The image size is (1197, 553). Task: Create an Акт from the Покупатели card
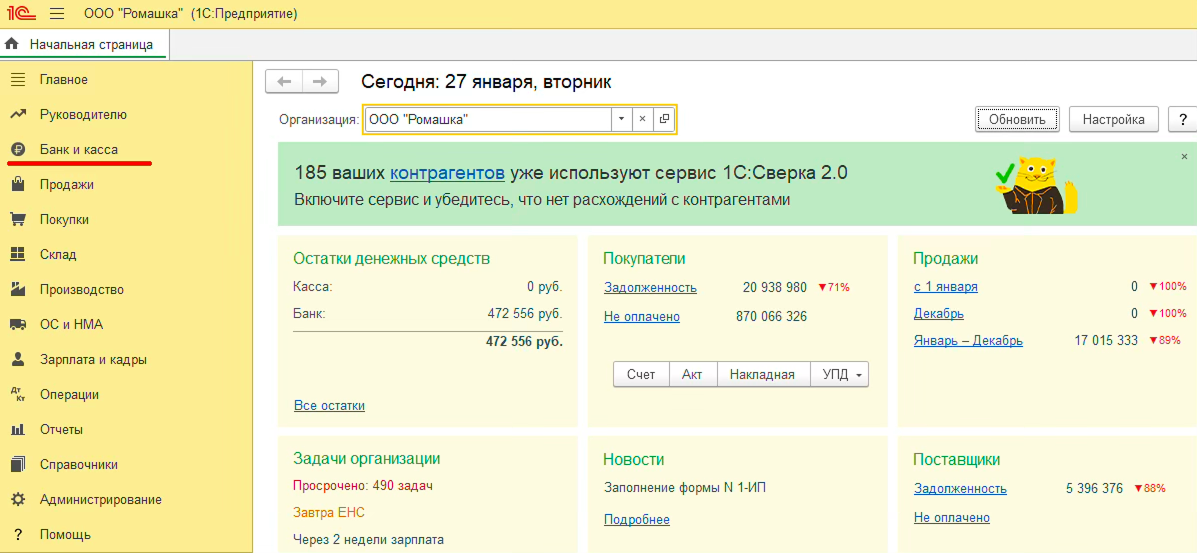[x=692, y=375]
